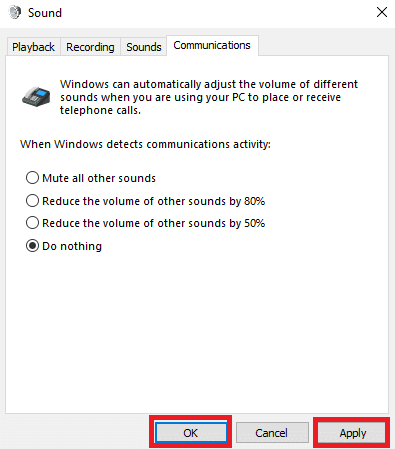Click the 'Mute all other sounds' label text

(99, 178)
